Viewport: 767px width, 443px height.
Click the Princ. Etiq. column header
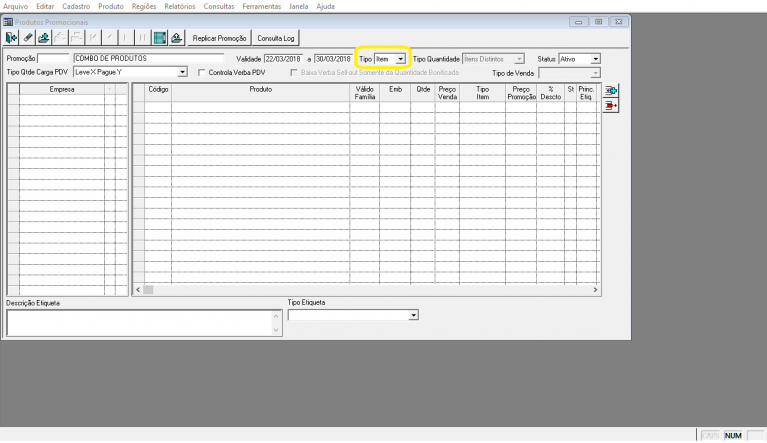(586, 93)
